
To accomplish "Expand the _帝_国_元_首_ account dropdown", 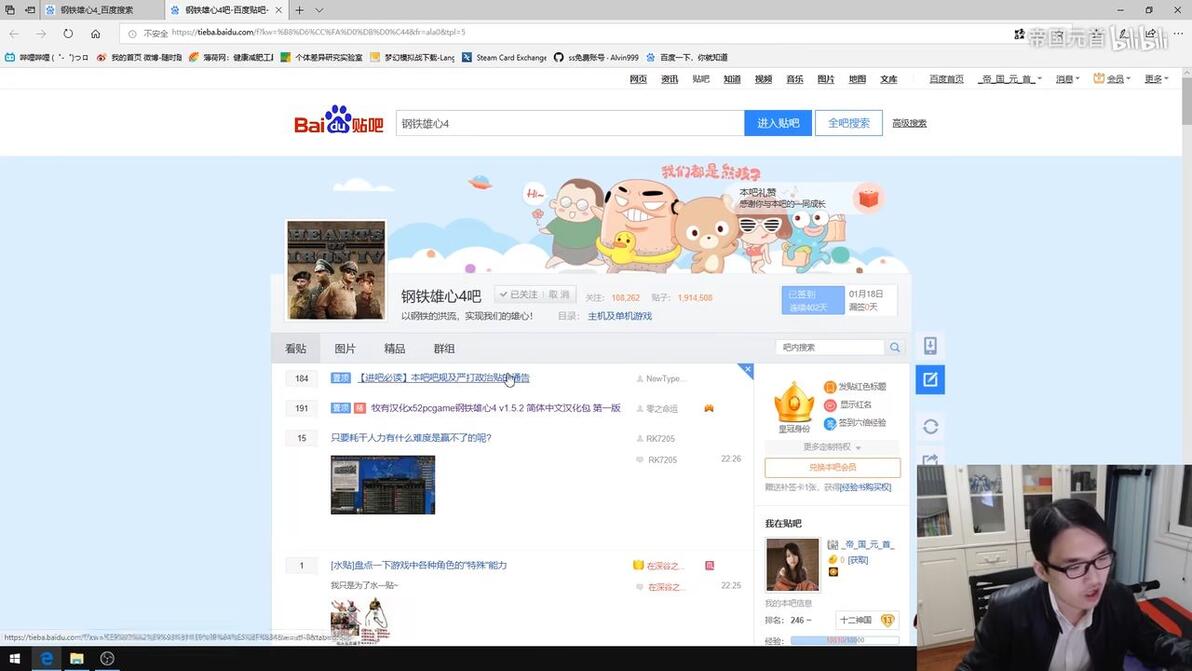I will click(x=1010, y=79).
